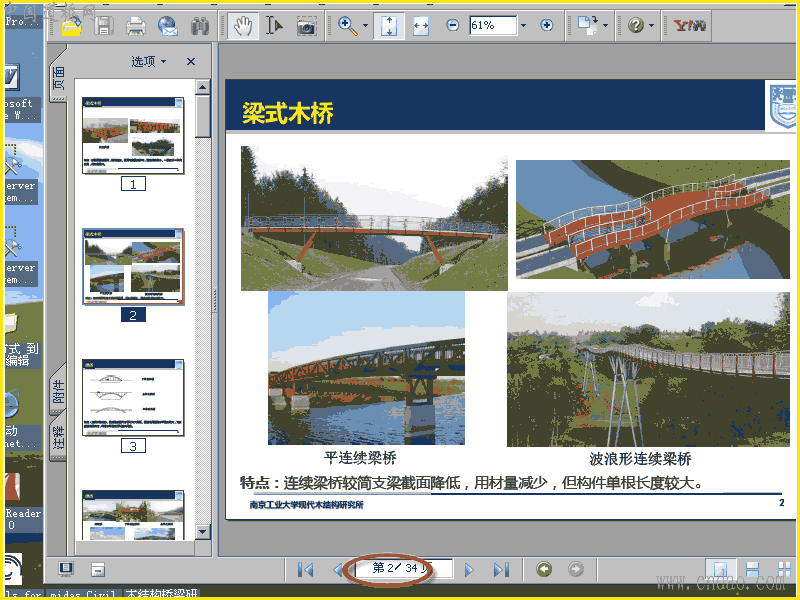Click the full screen monitor icon
800x600 pixels.
66,569
